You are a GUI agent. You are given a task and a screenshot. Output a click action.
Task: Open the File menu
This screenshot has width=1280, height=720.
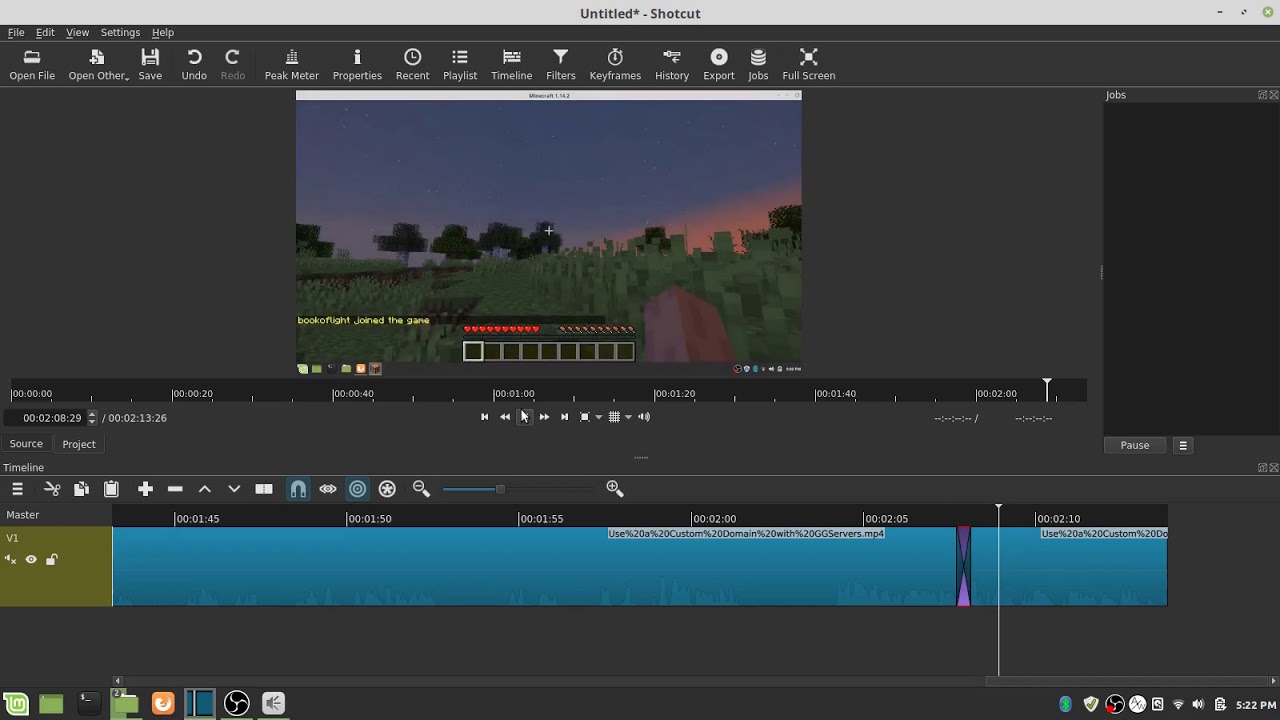[x=16, y=32]
